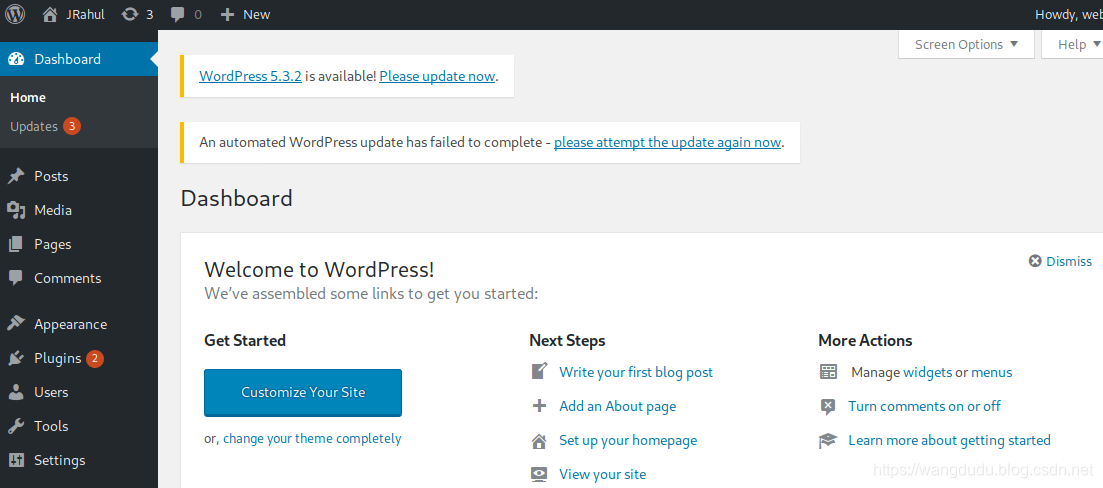Click the pencil icon for writing blog post
Image resolution: width=1103 pixels, height=488 pixels.
click(x=539, y=371)
